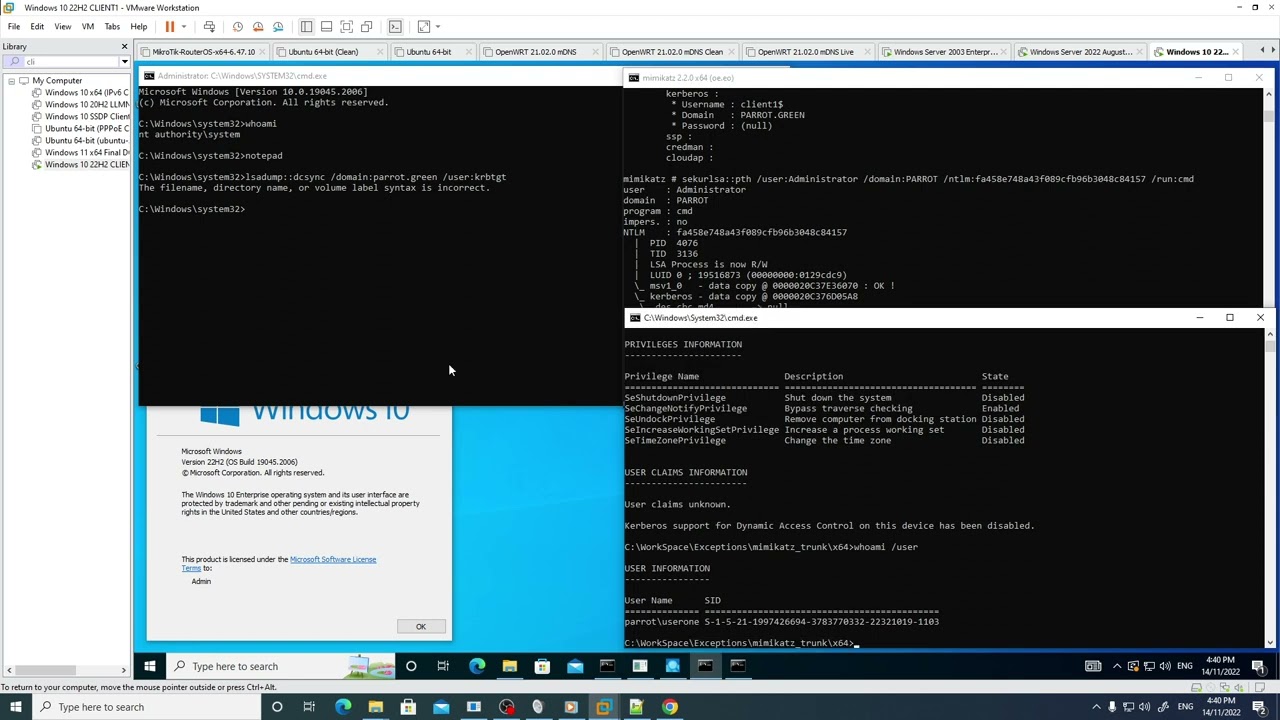Take a snapshot of this virtual machine

(238, 27)
